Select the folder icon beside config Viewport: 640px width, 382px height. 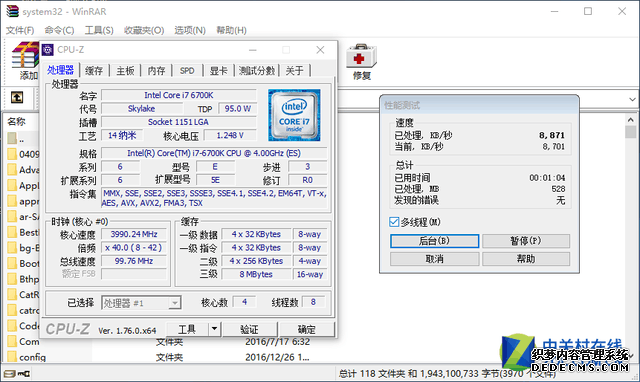click(x=12, y=357)
